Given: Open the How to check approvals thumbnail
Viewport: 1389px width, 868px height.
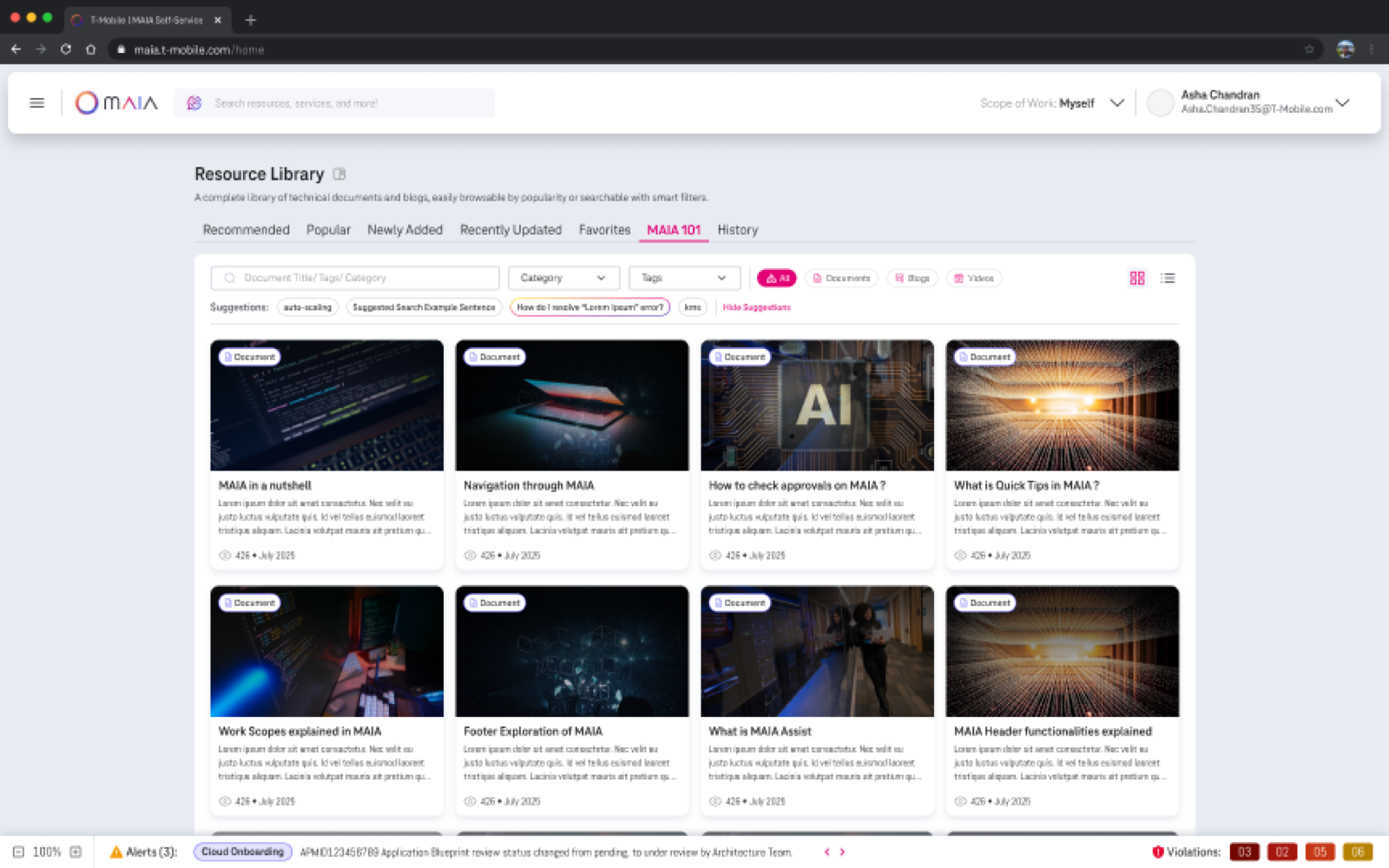Looking at the screenshot, I should [x=818, y=405].
